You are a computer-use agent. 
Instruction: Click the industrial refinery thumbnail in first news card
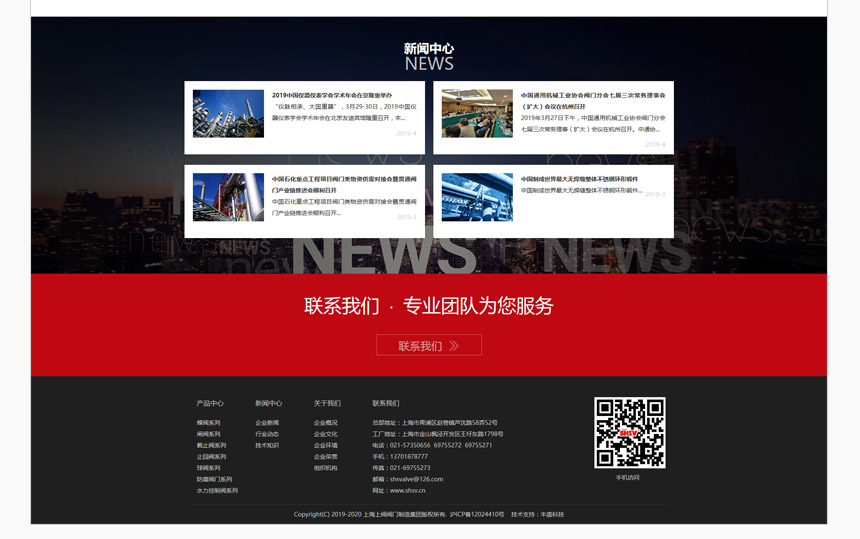click(228, 113)
